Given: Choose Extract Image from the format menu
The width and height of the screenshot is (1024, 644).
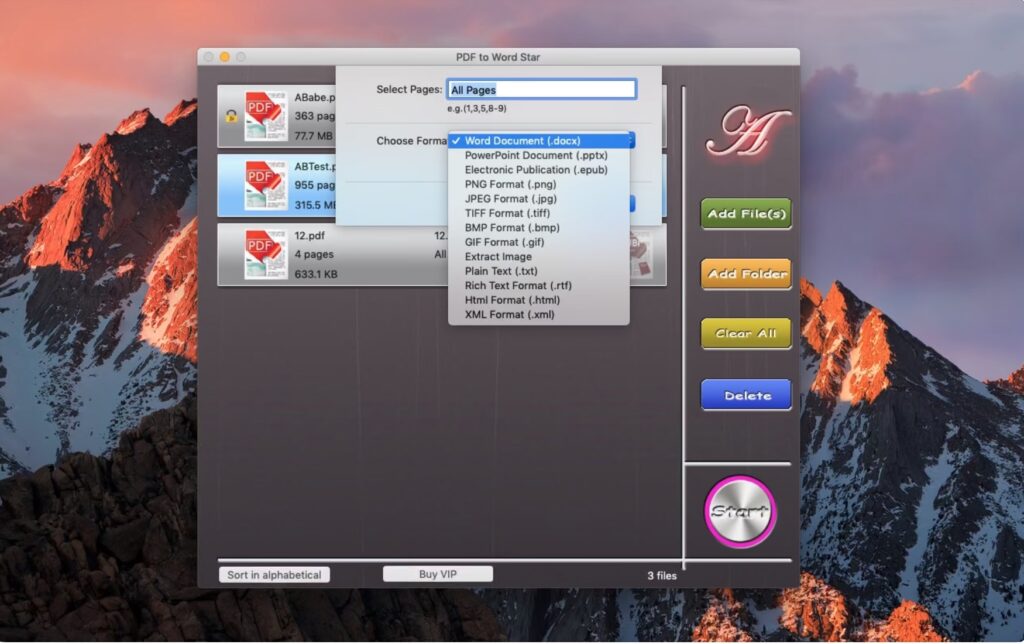Looking at the screenshot, I should coord(496,256).
